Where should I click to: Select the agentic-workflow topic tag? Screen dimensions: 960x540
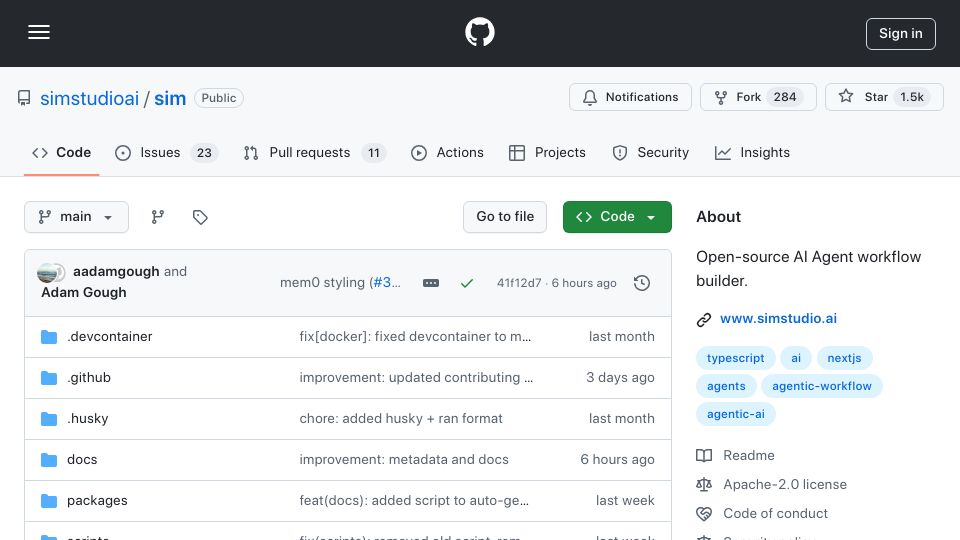click(822, 386)
